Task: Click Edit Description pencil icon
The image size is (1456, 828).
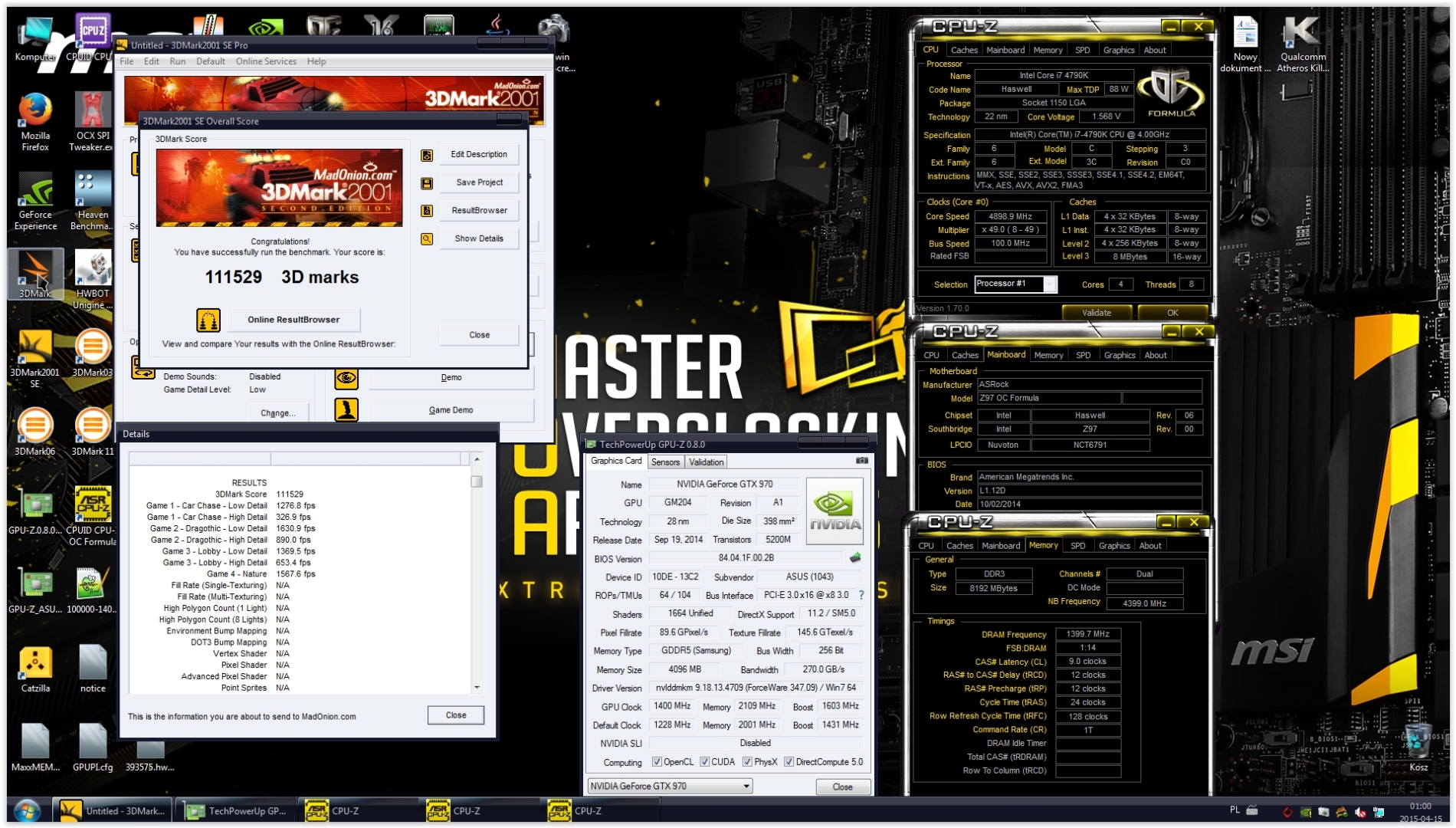Action: click(427, 155)
